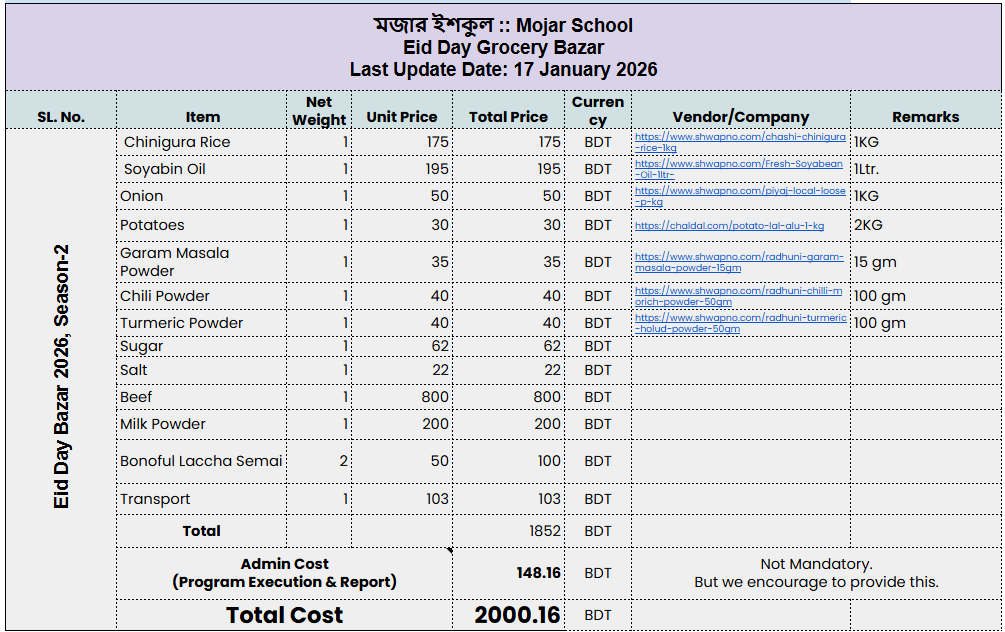Open the Chaldal potato link

(x=729, y=226)
